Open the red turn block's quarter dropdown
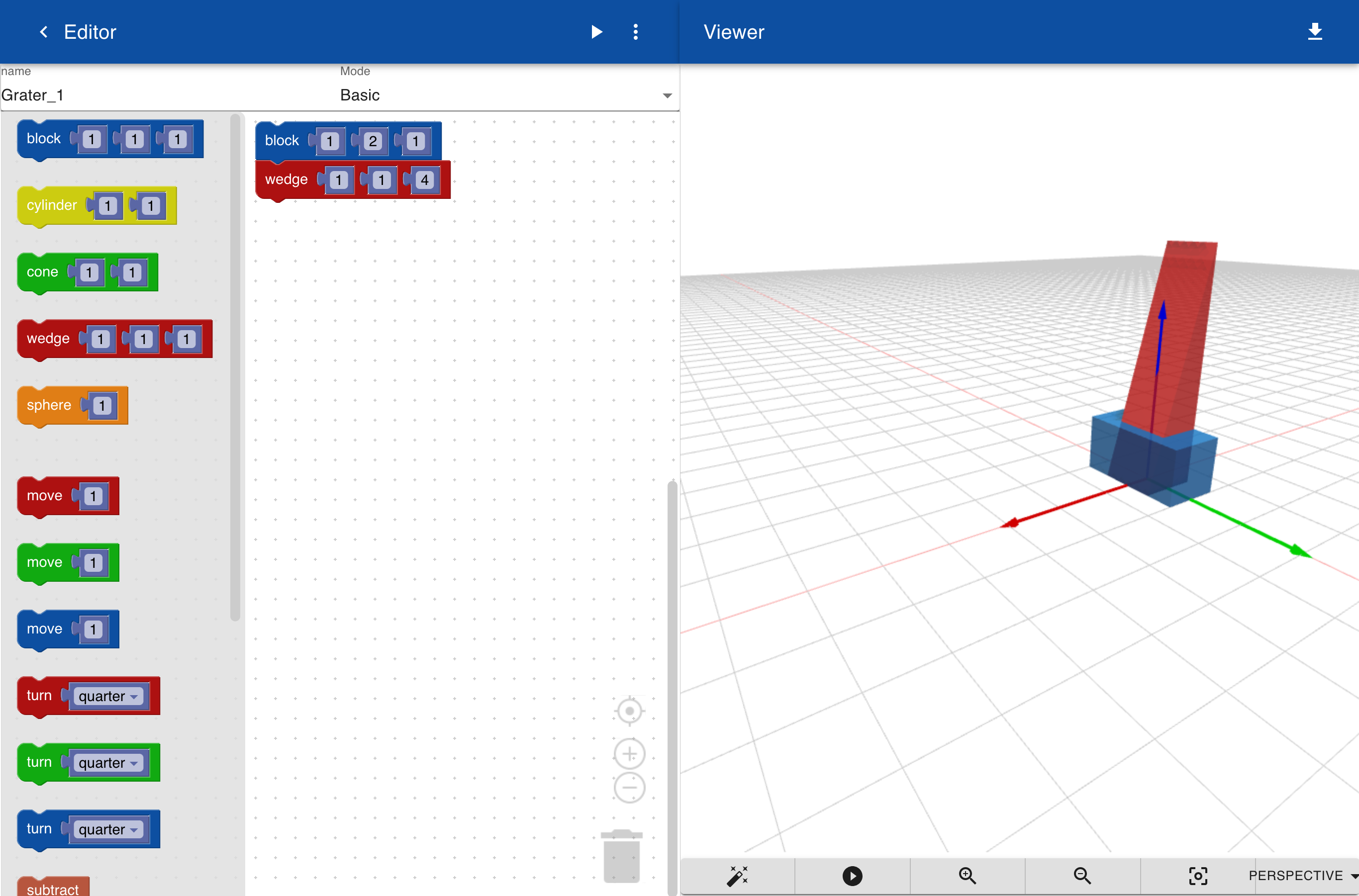 coord(108,696)
